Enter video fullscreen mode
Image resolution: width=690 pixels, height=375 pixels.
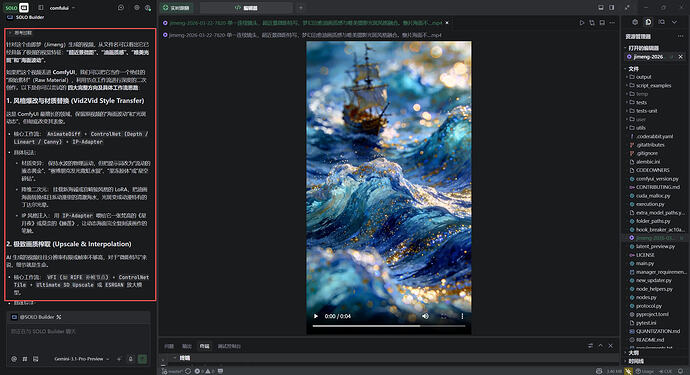click(x=444, y=316)
